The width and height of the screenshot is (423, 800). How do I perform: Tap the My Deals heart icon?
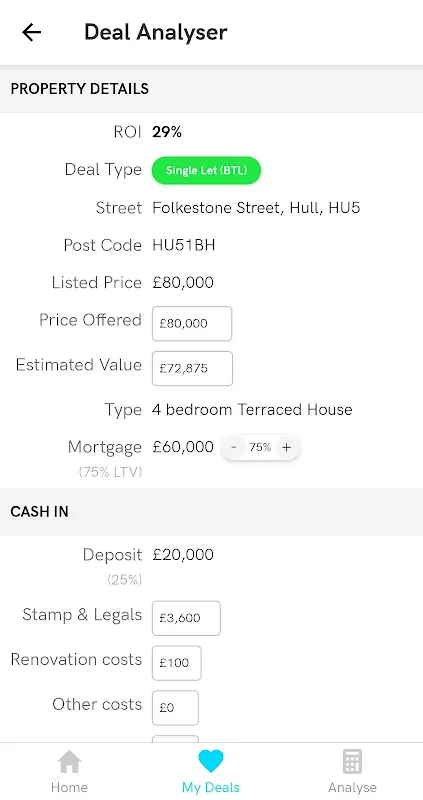[x=211, y=762]
